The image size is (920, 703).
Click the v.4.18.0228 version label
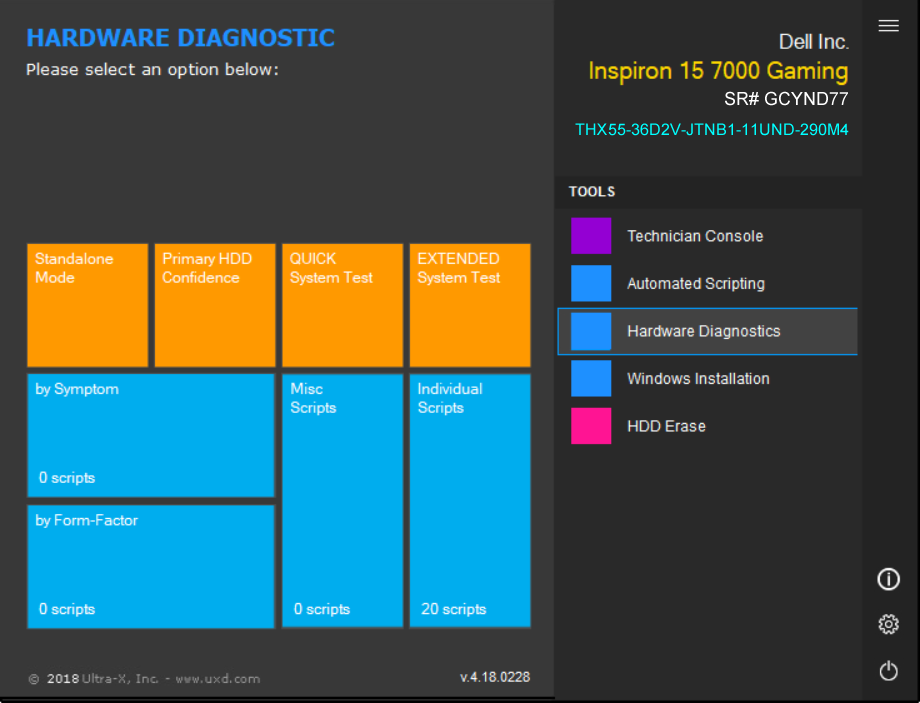point(495,677)
